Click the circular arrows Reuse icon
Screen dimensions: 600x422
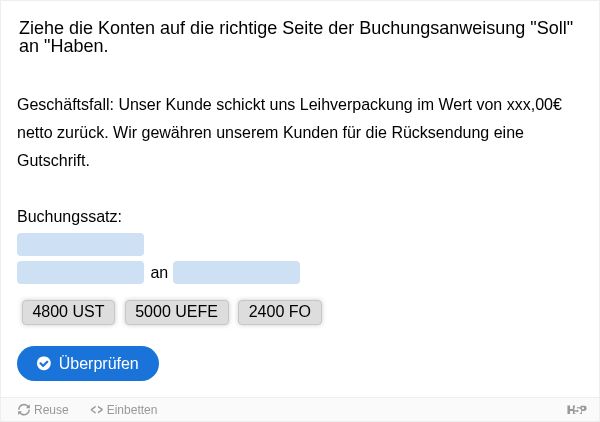[x=24, y=410]
